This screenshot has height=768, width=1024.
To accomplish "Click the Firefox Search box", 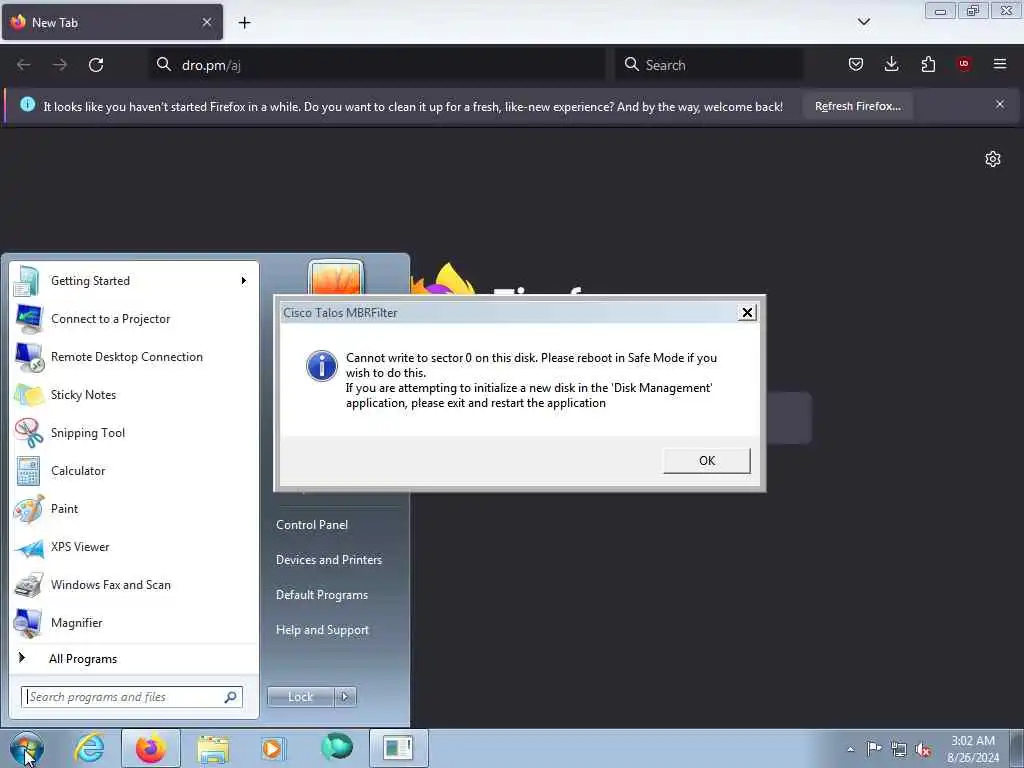I will pyautogui.click(x=709, y=65).
